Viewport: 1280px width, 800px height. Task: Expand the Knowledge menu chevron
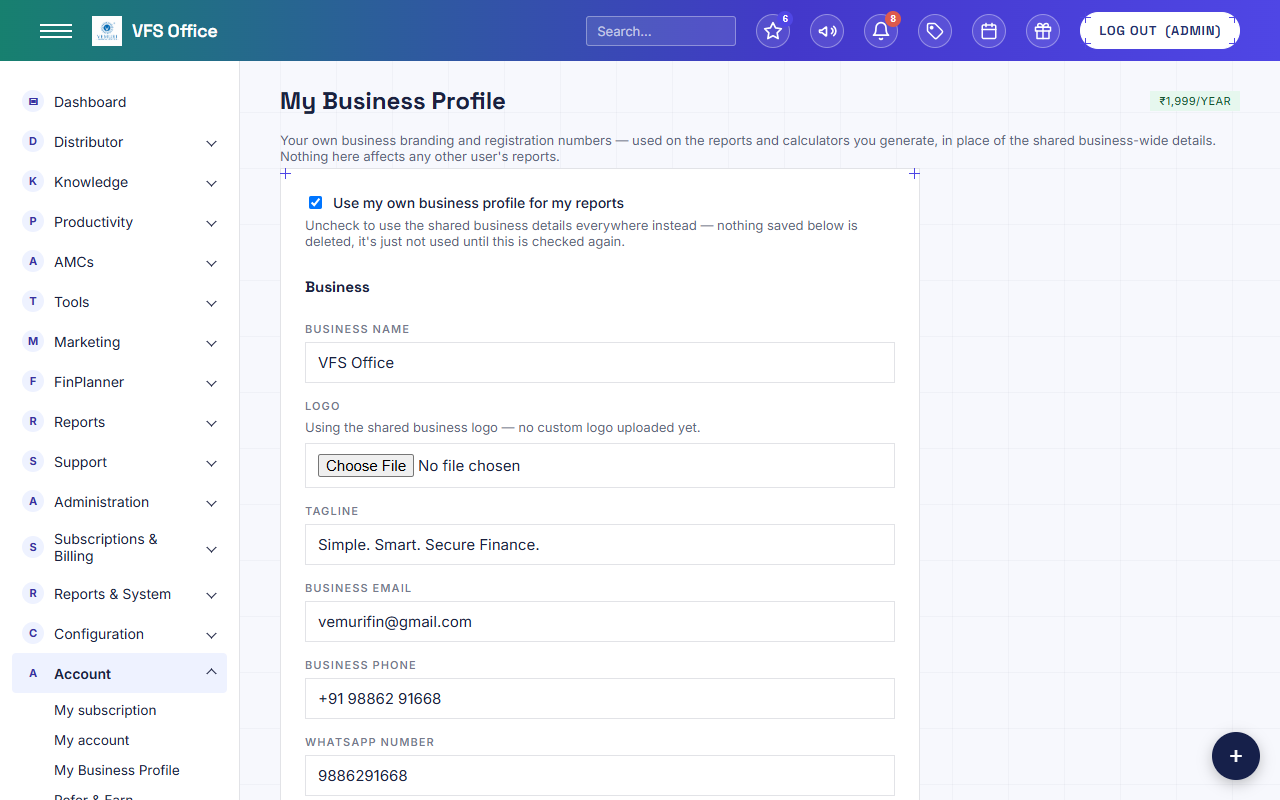coord(211,183)
